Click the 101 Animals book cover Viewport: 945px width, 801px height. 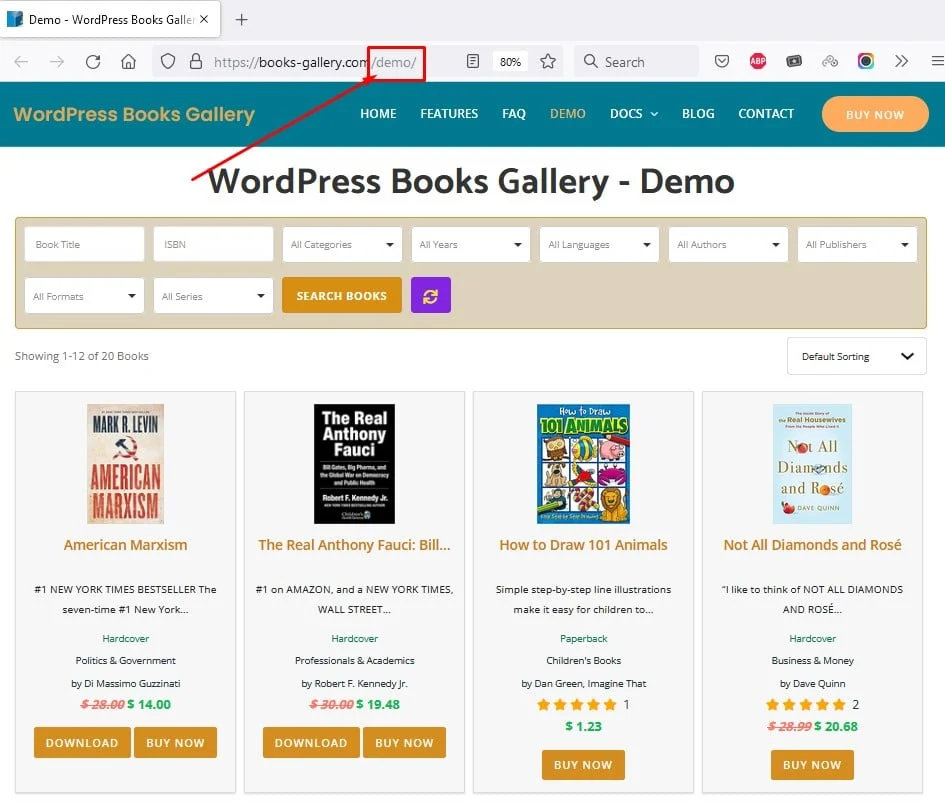[583, 463]
